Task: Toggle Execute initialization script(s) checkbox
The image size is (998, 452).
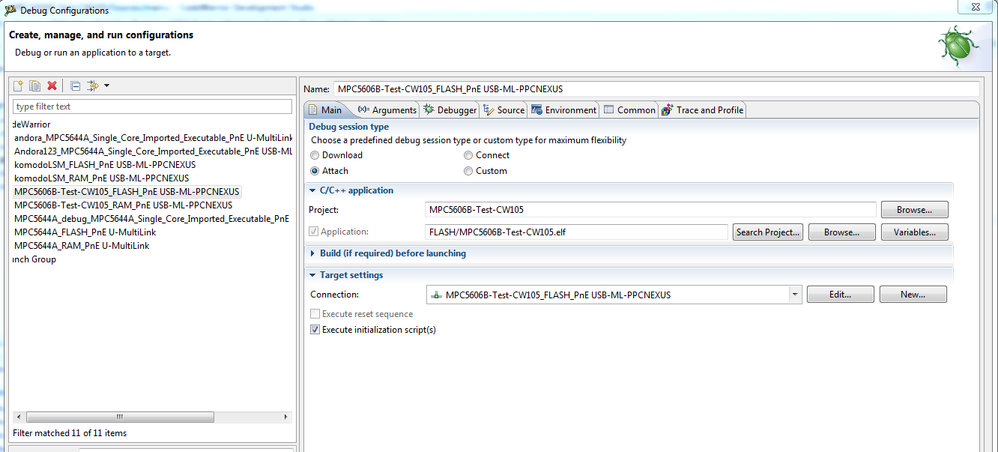Action: [x=316, y=329]
